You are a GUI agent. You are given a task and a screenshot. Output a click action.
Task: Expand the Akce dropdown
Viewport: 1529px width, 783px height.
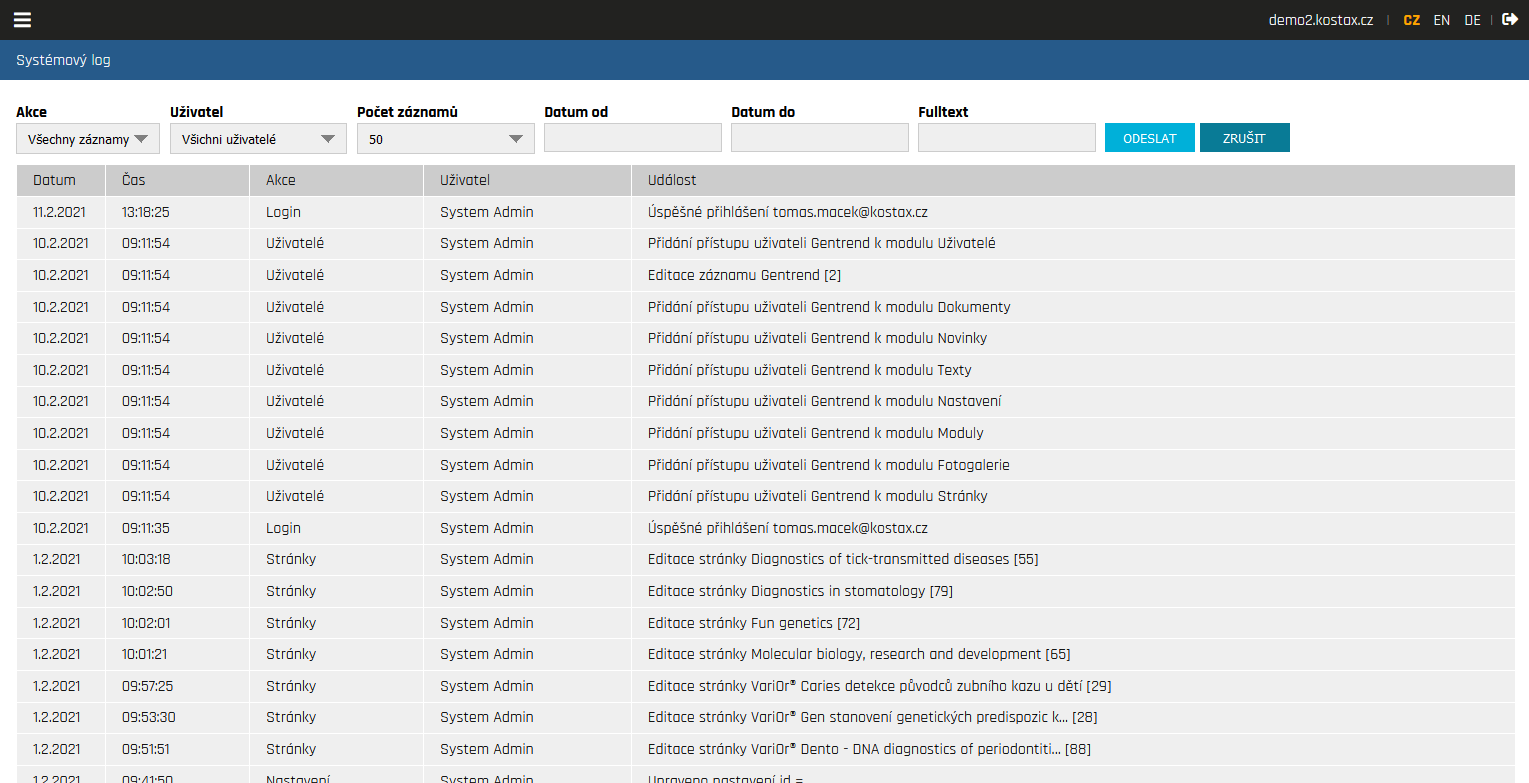tap(88, 139)
